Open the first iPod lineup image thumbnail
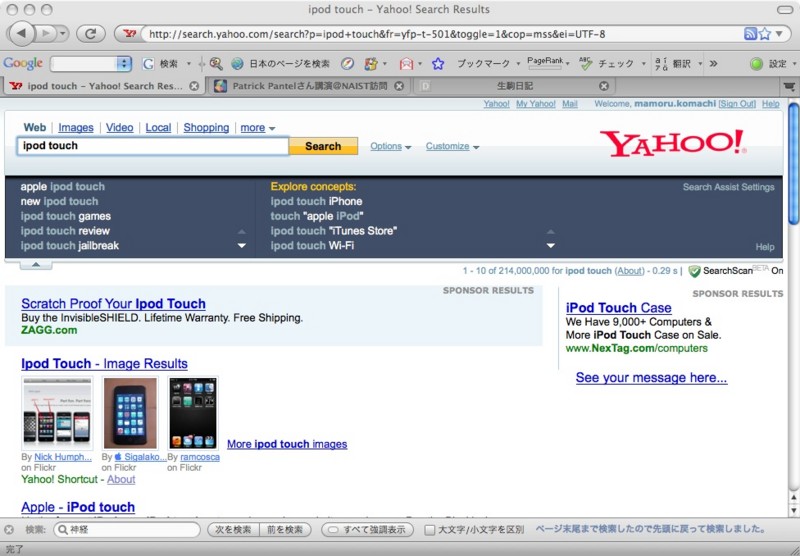 [57, 413]
